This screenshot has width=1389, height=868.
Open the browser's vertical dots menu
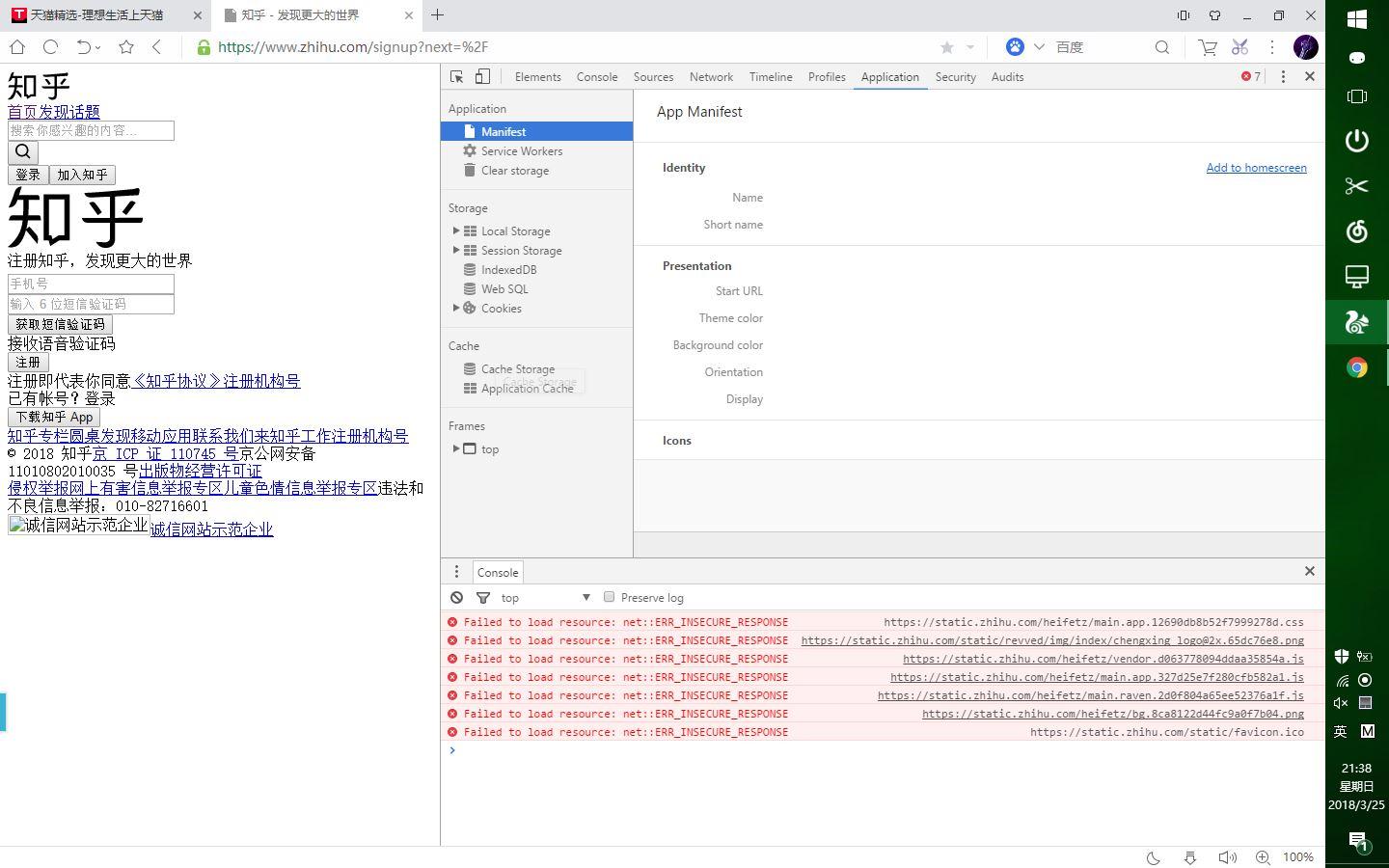coord(1272,47)
